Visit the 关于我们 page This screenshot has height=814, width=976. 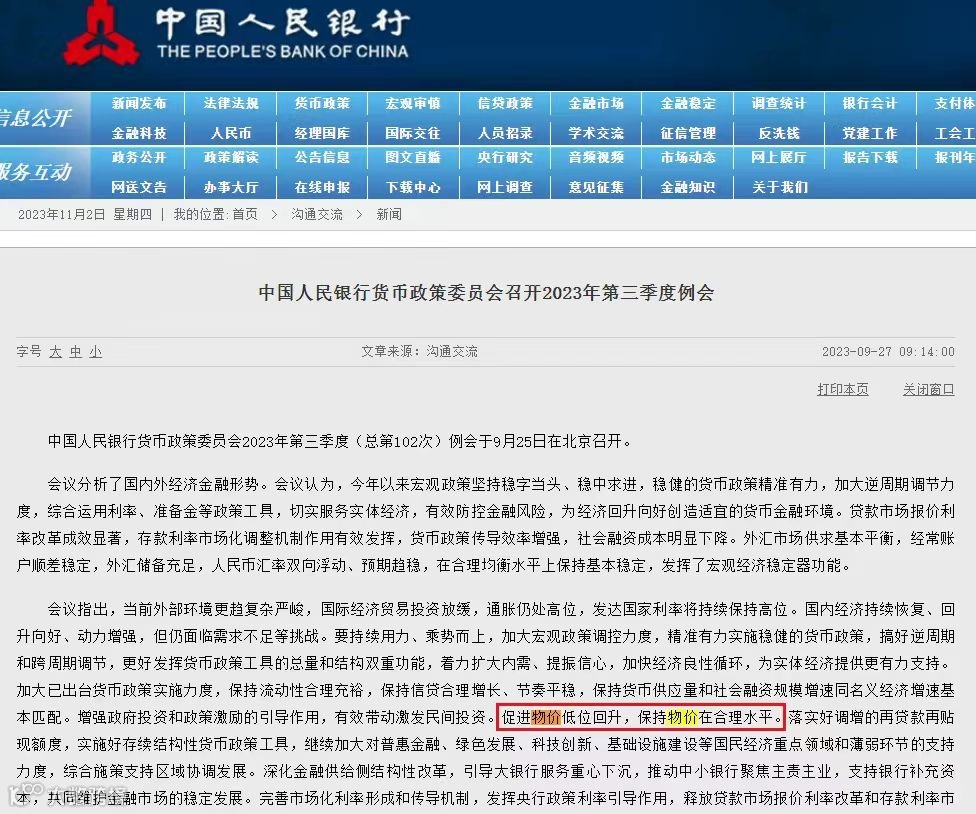(779, 187)
